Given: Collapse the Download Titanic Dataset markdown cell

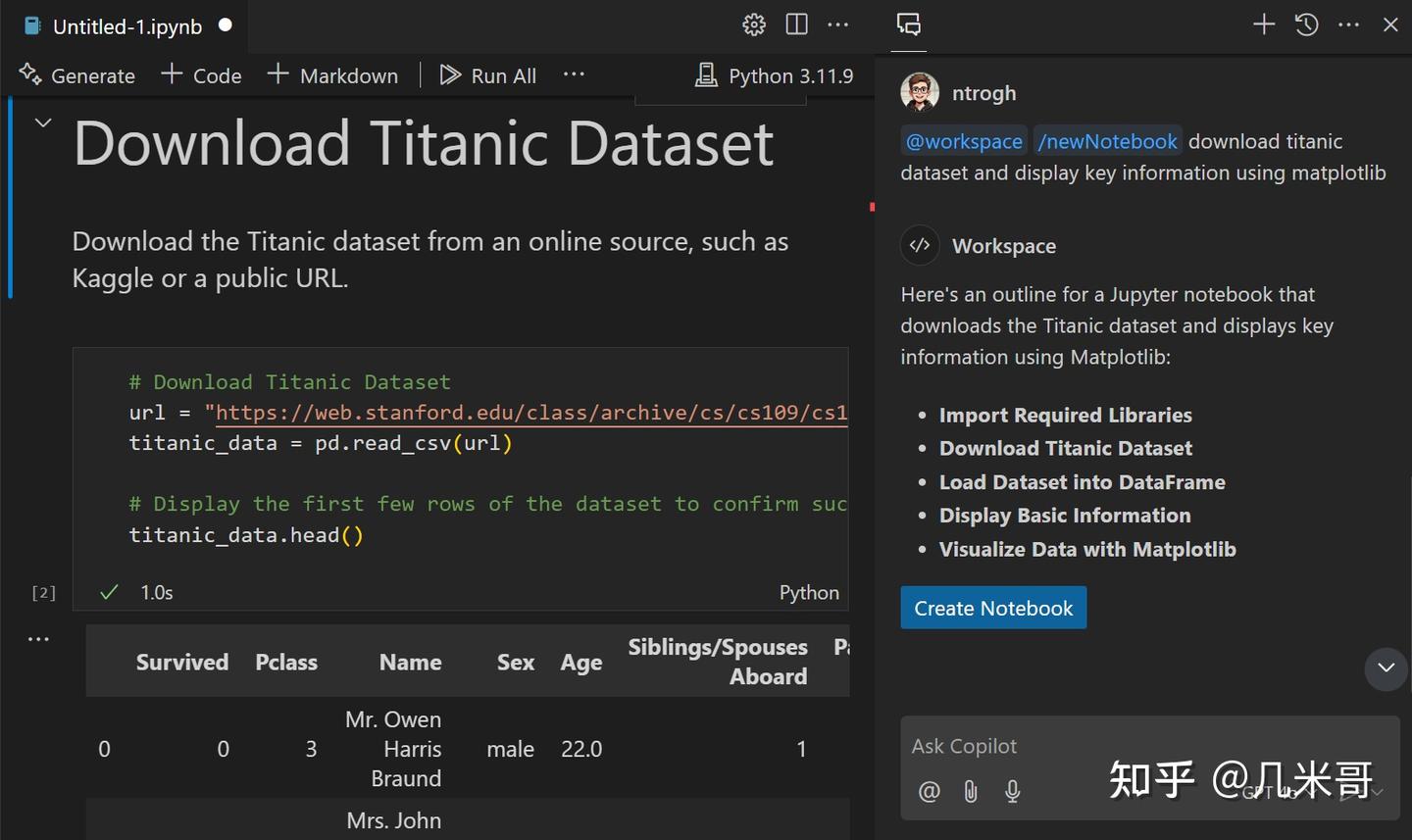Looking at the screenshot, I should [x=42, y=122].
